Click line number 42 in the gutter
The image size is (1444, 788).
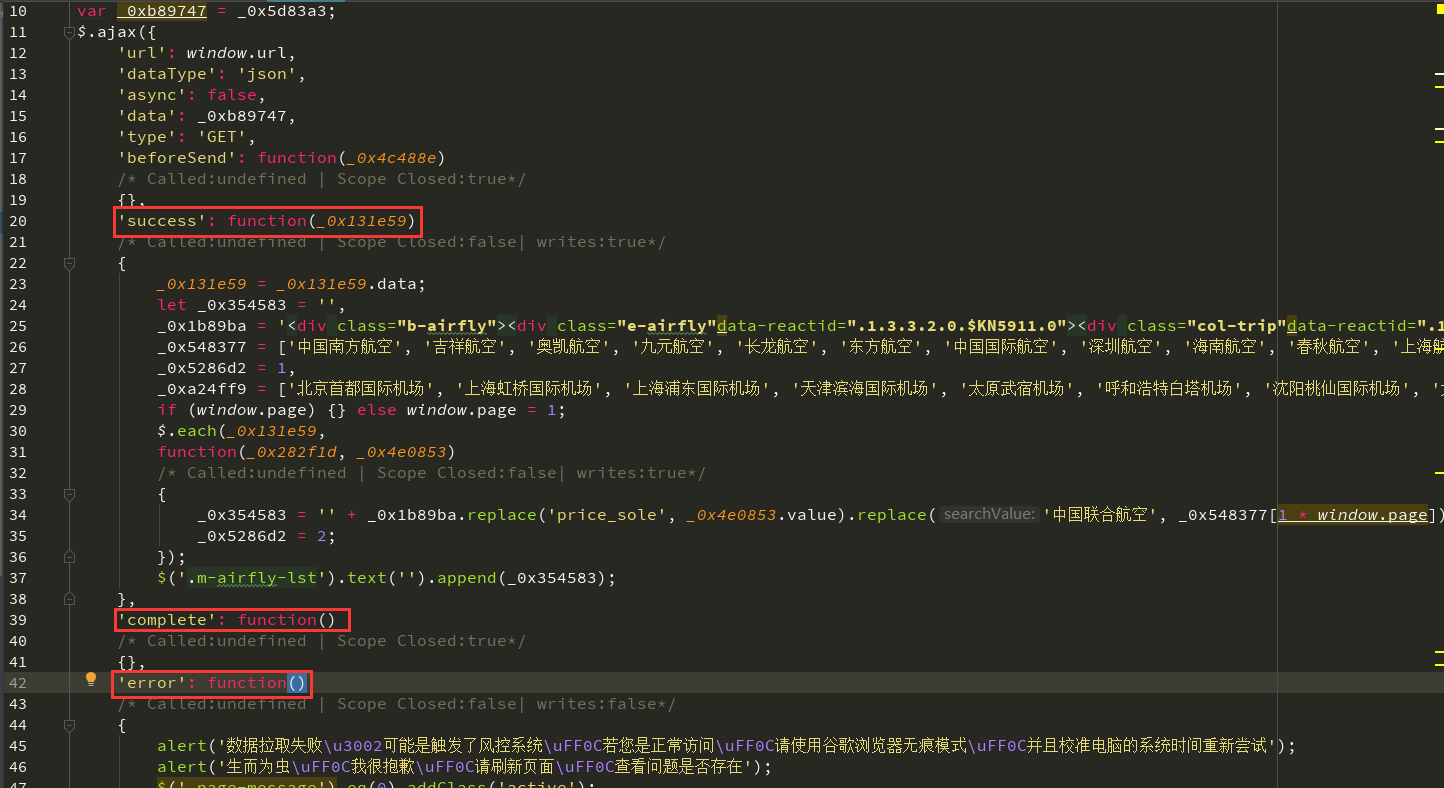tap(18, 683)
